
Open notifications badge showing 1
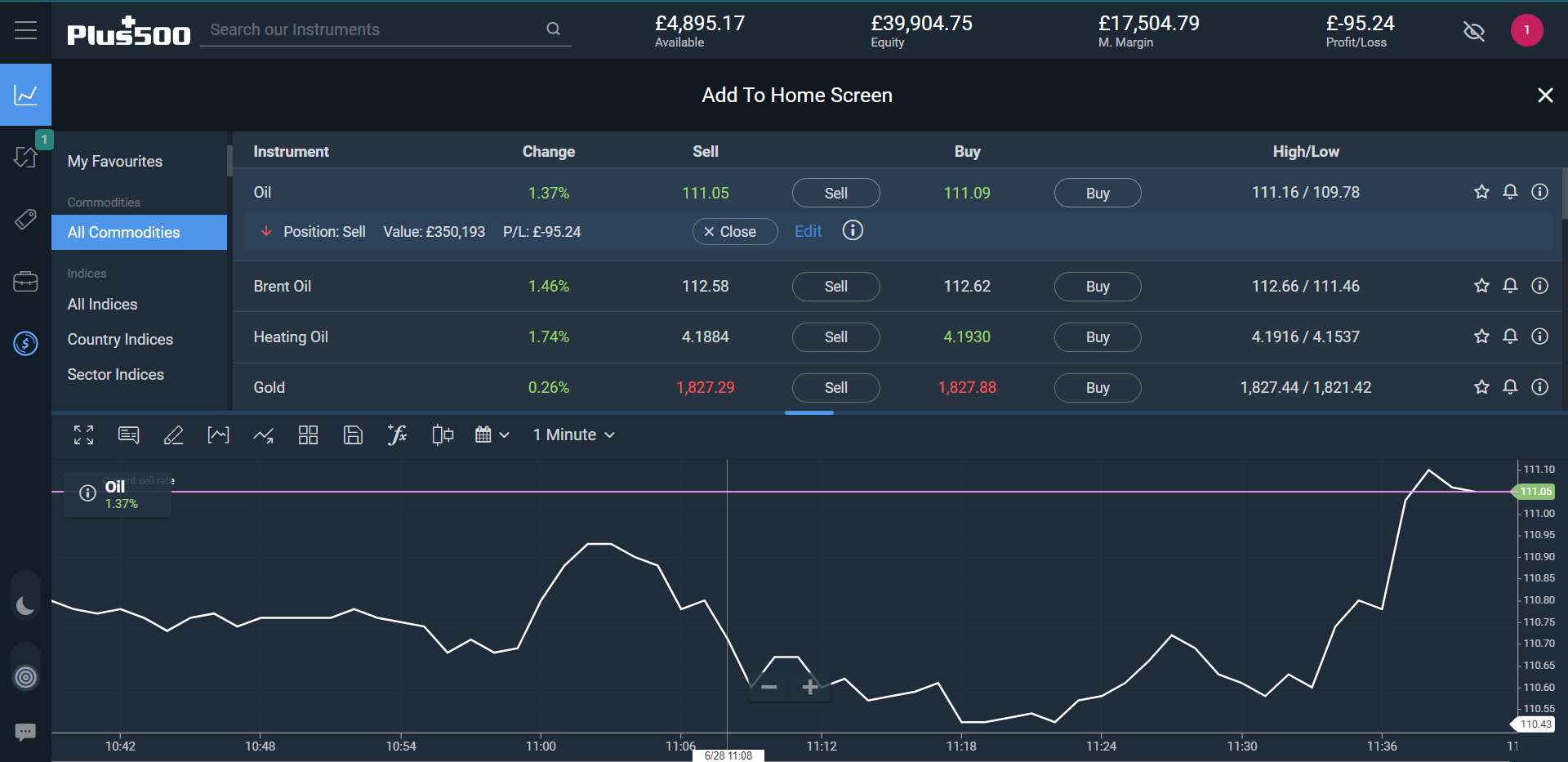(x=1526, y=30)
